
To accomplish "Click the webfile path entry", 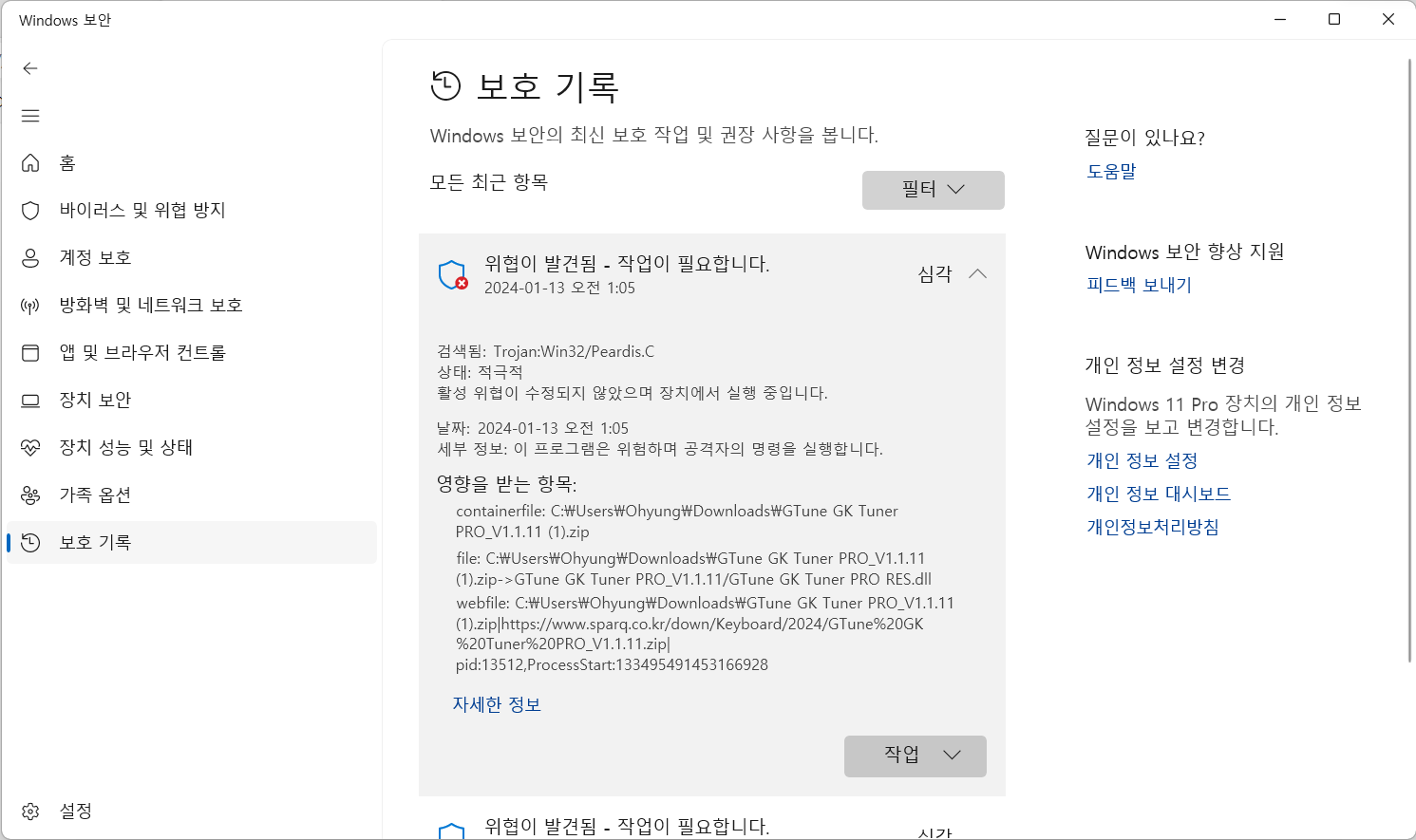I will pyautogui.click(x=706, y=634).
